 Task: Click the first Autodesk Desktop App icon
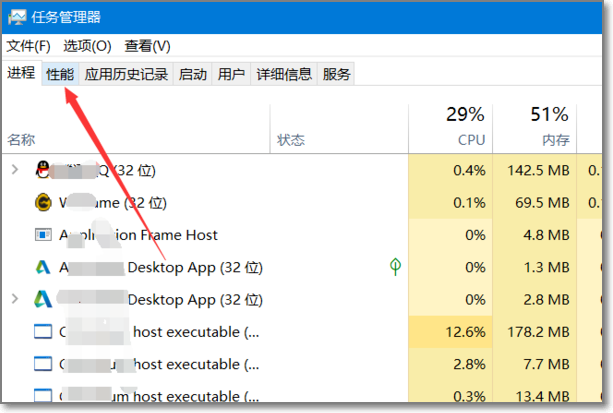pos(43,268)
